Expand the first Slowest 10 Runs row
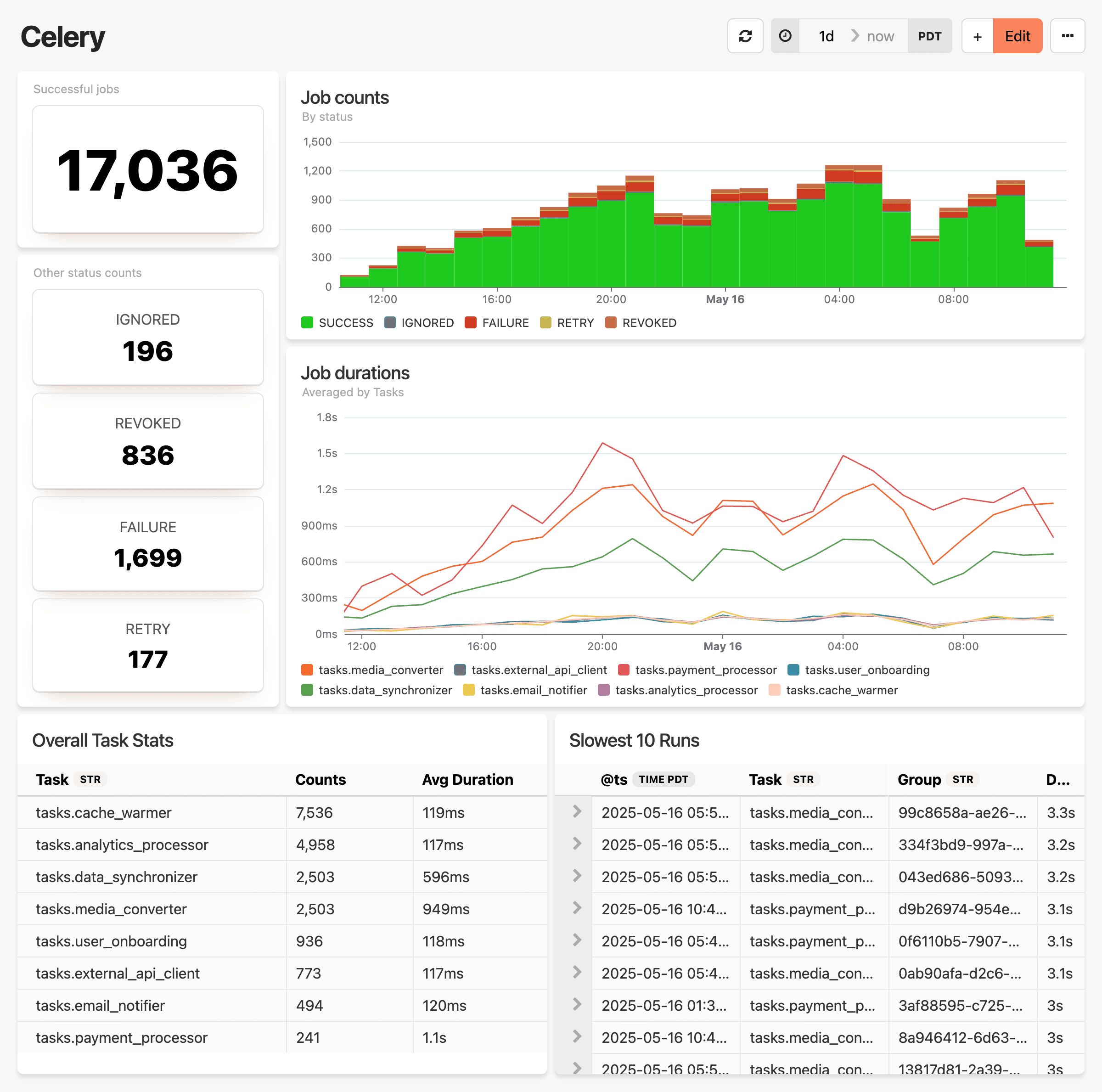This screenshot has height=1092, width=1102. pyautogui.click(x=577, y=811)
